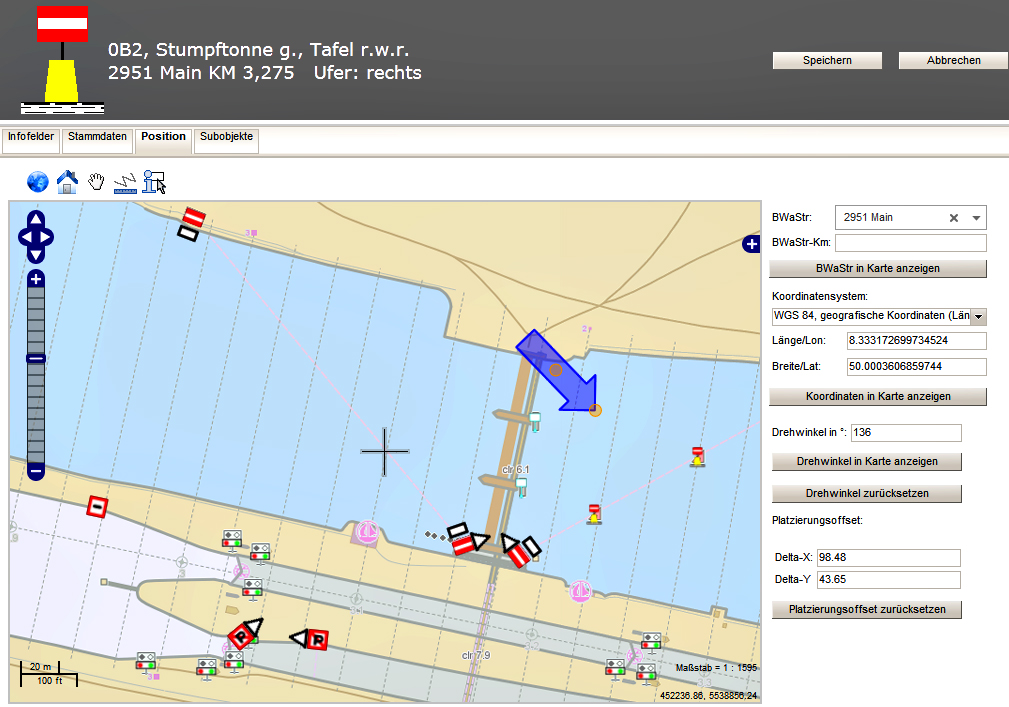Click the map zoom-out minus button
The width and height of the screenshot is (1009, 707).
pyautogui.click(x=36, y=470)
